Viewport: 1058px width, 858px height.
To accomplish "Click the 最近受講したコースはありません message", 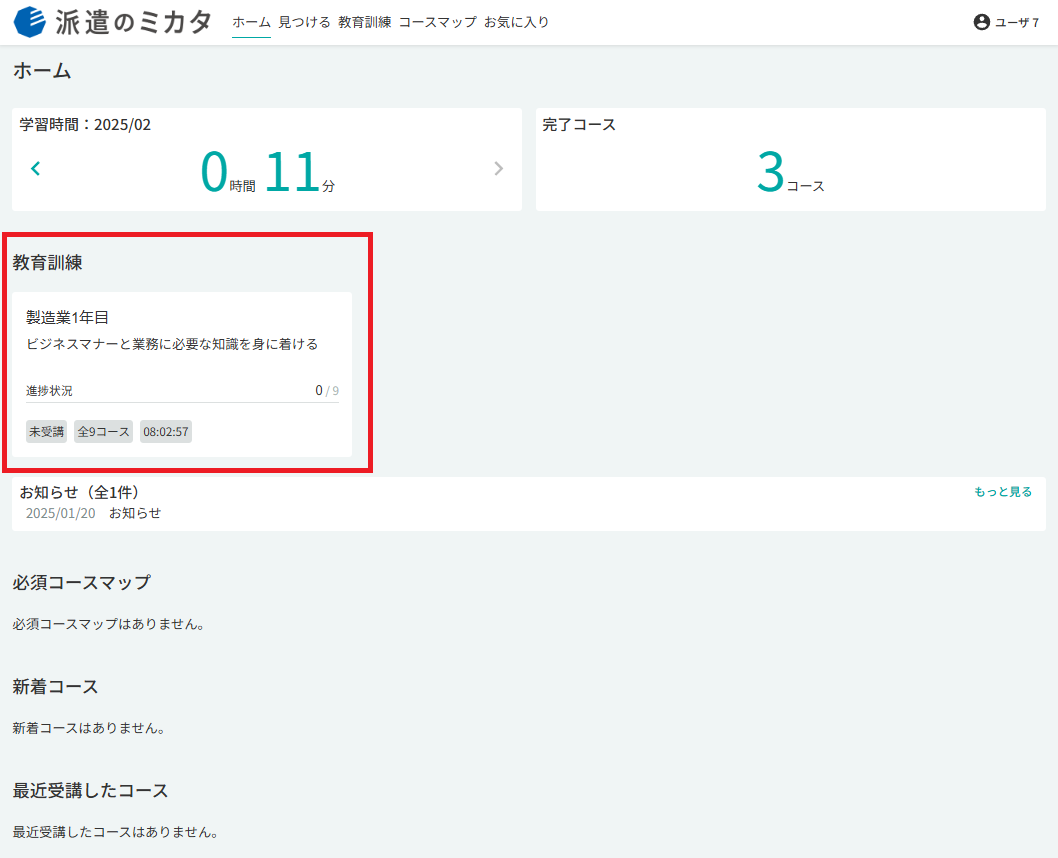I will click(x=115, y=832).
